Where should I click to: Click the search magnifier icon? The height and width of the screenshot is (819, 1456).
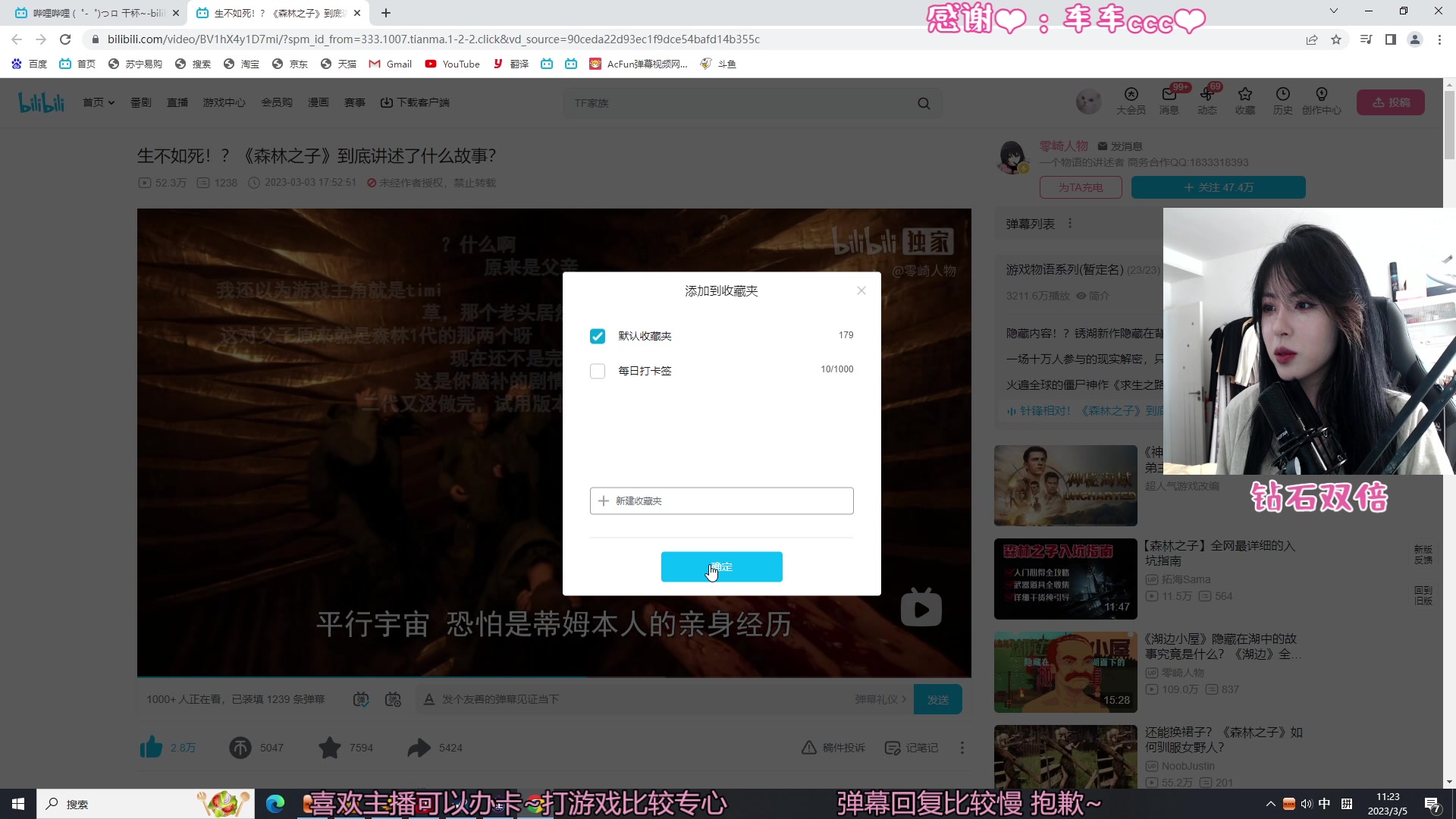[924, 103]
